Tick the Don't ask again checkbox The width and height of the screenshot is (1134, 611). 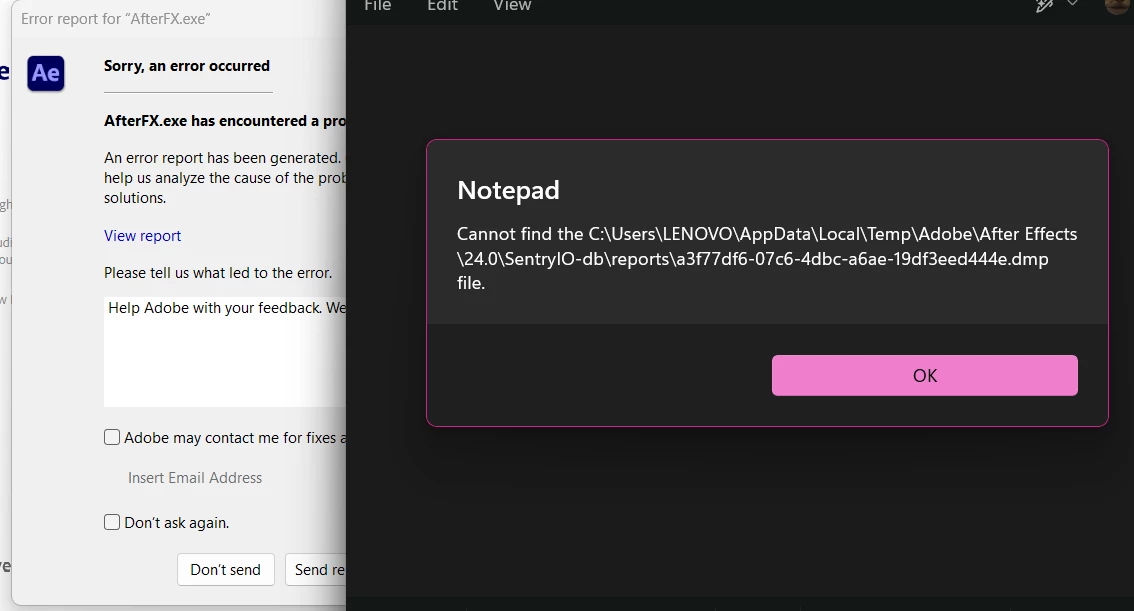point(112,522)
